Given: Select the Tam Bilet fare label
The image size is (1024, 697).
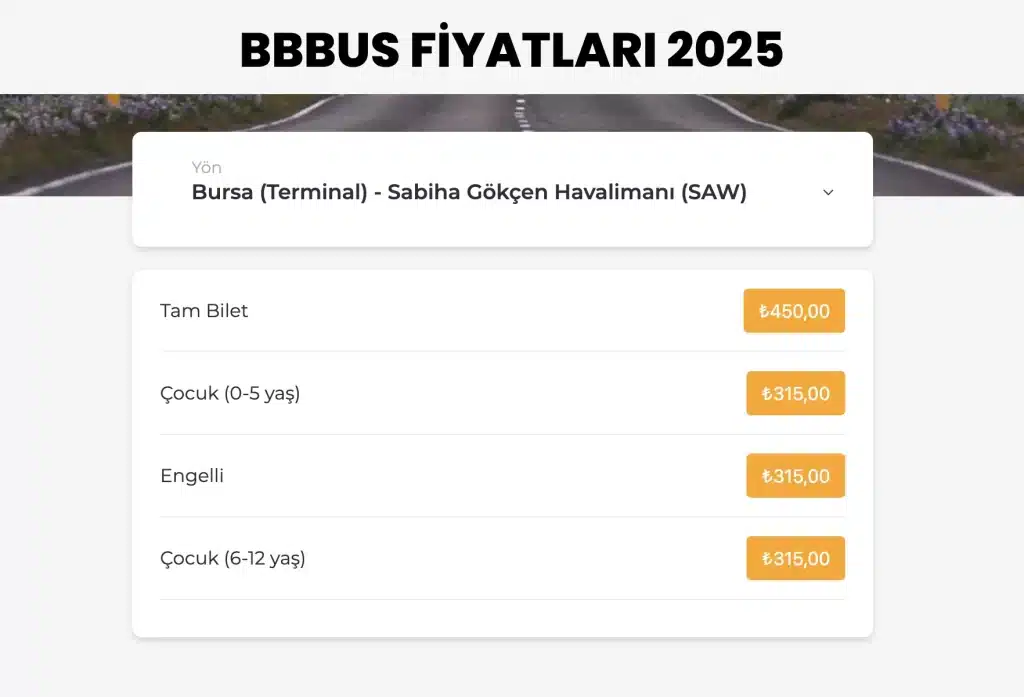Looking at the screenshot, I should (x=204, y=311).
